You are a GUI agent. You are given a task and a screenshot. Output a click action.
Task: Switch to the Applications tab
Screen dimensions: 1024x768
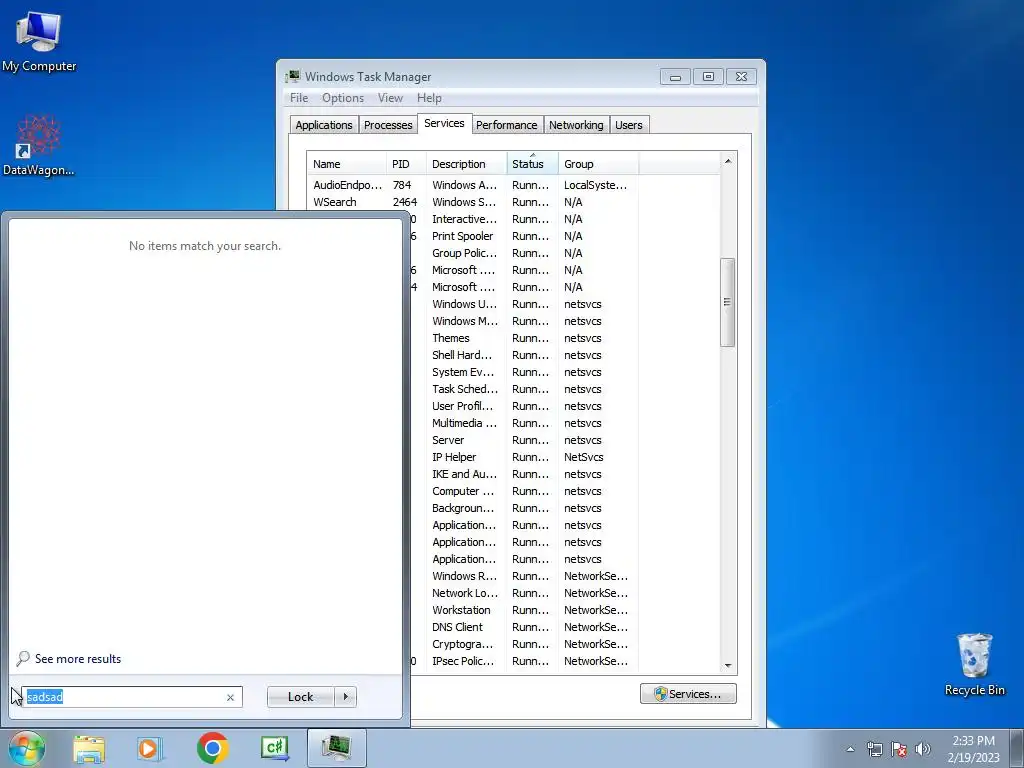(323, 125)
